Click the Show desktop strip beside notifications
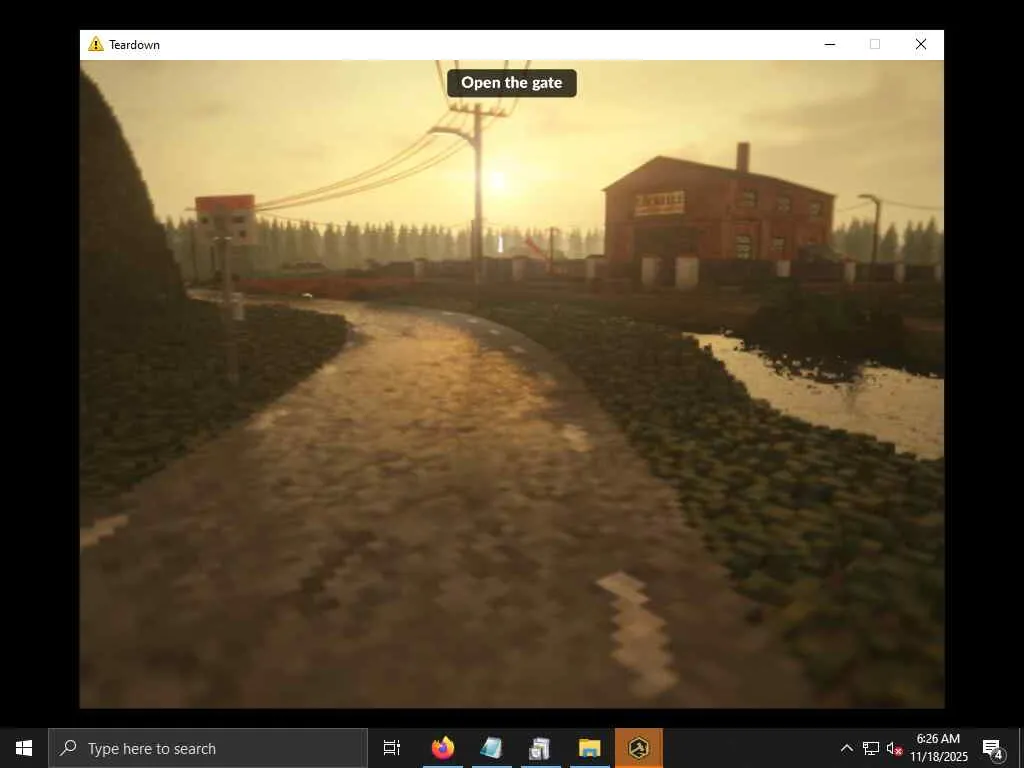1024x768 pixels. (1021, 748)
